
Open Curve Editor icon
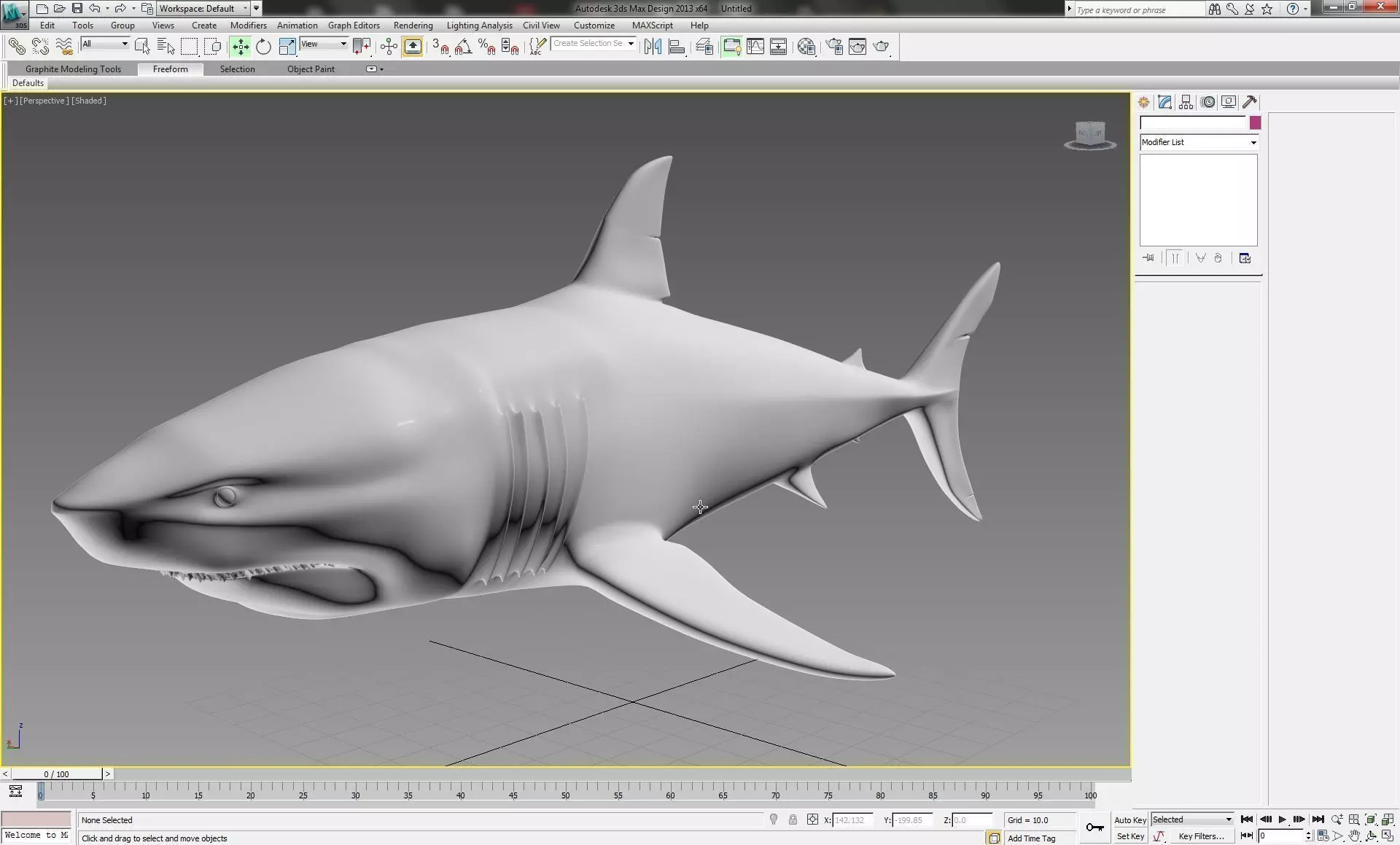755,47
